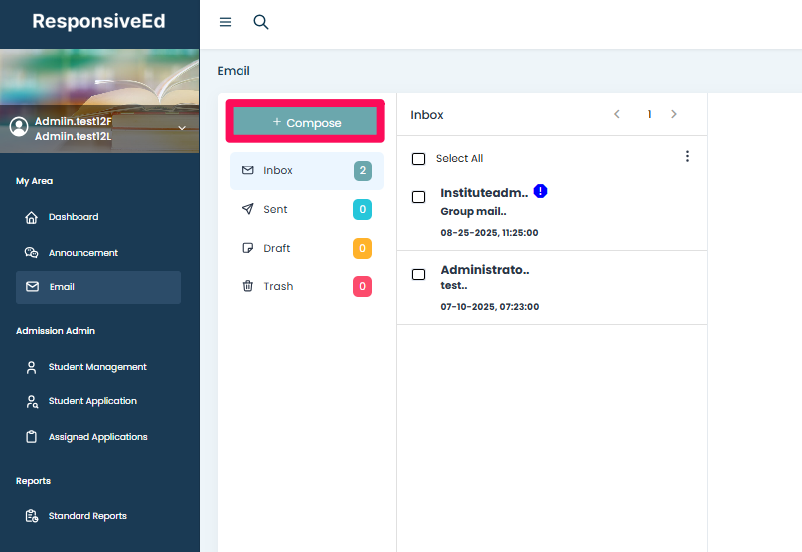Go to previous inbox page
802x552 pixels.
[x=617, y=114]
